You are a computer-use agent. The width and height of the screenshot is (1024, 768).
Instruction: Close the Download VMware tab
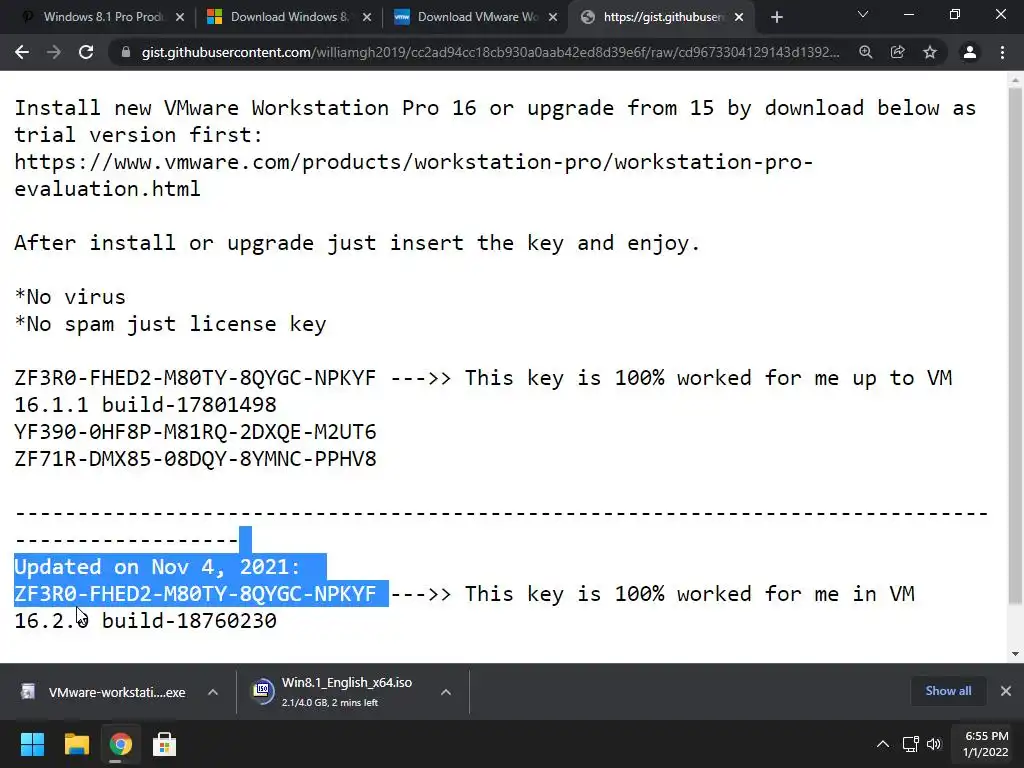pyautogui.click(x=553, y=17)
